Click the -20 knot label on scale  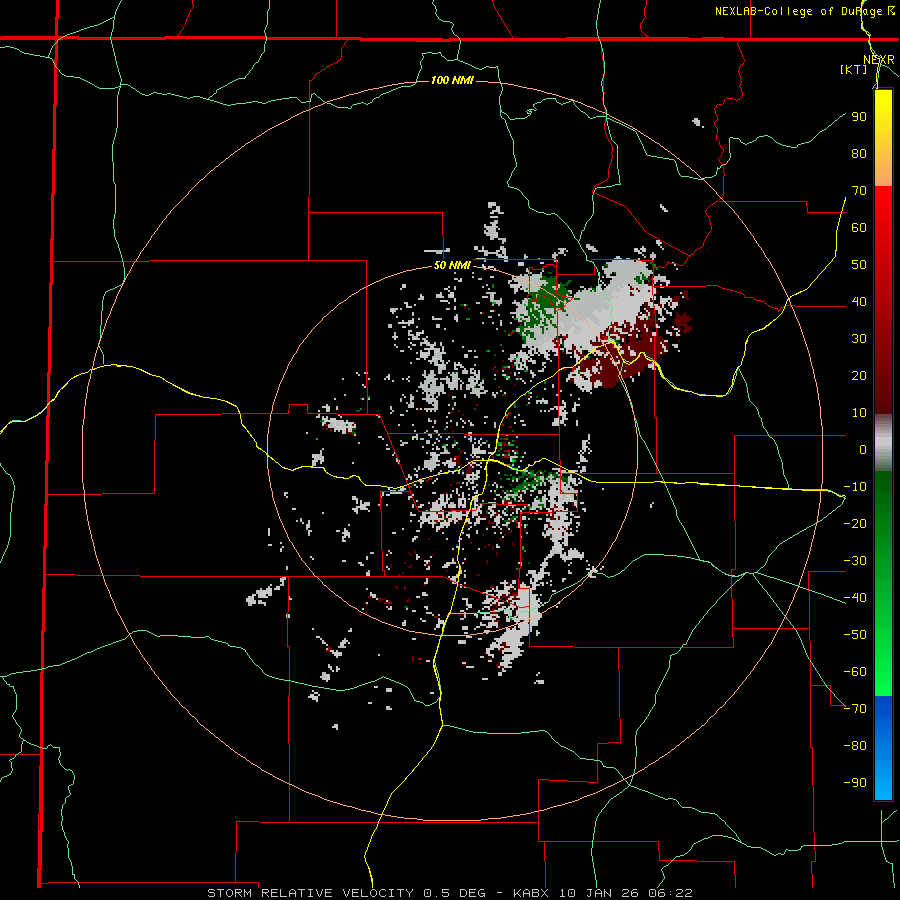pos(855,523)
